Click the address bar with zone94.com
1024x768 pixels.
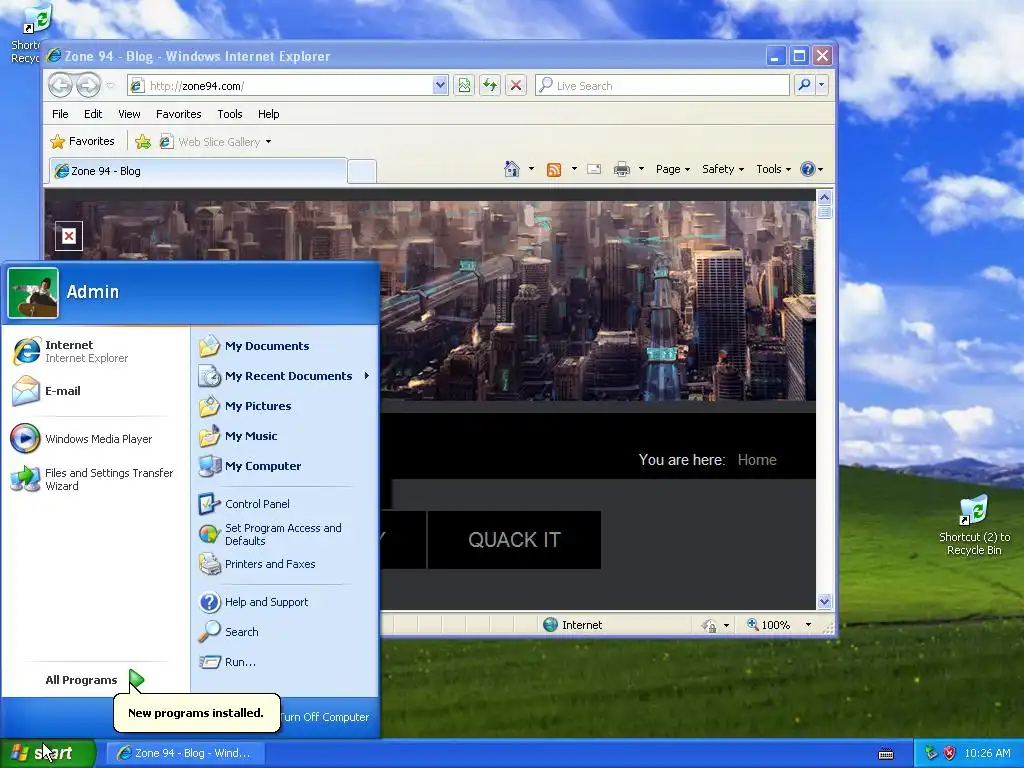281,86
